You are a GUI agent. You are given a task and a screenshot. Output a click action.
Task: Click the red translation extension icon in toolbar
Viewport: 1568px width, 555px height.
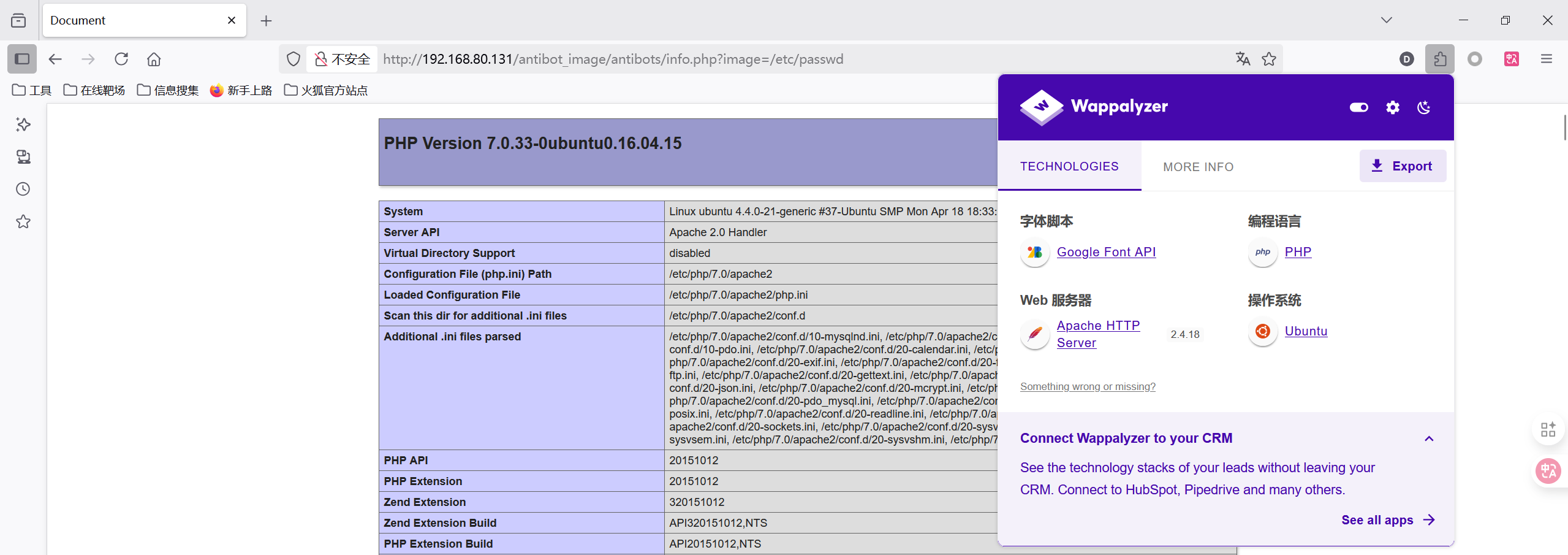1512,59
